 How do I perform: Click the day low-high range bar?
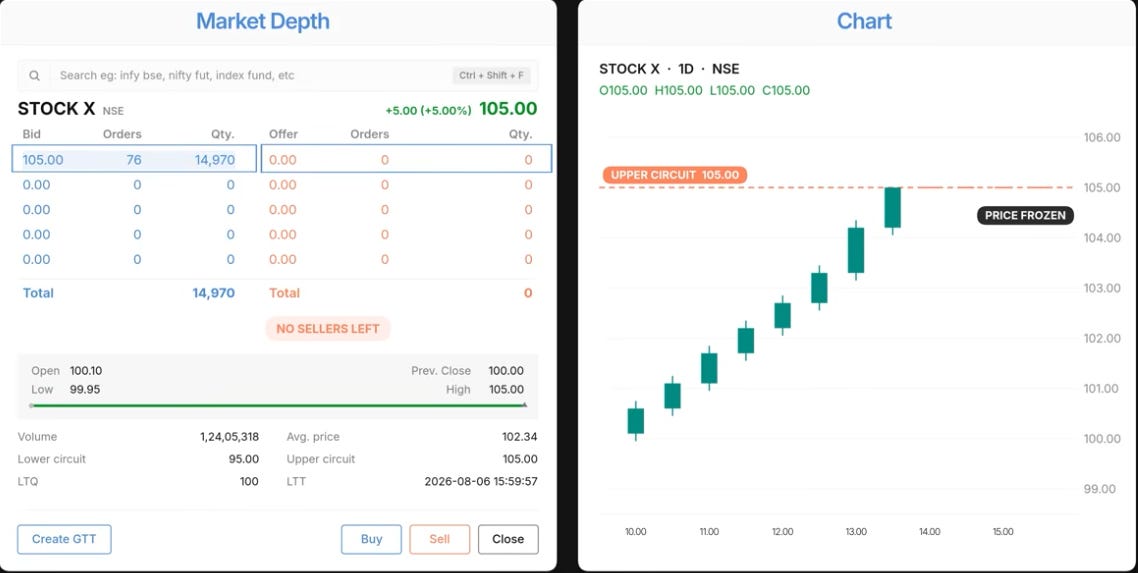[x=278, y=405]
